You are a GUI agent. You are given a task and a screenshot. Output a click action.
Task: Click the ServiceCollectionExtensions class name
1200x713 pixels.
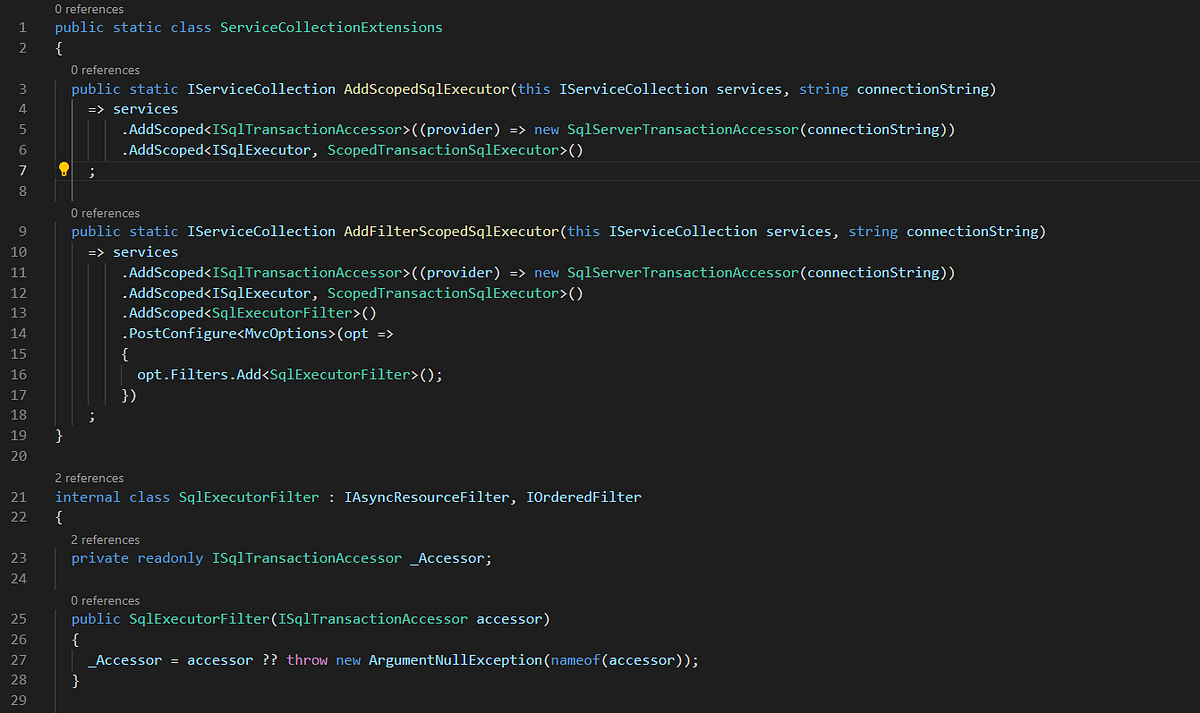331,27
